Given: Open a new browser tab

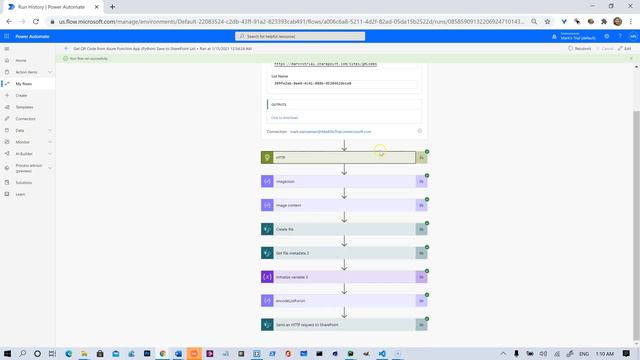Looking at the screenshot, I should [x=112, y=7].
